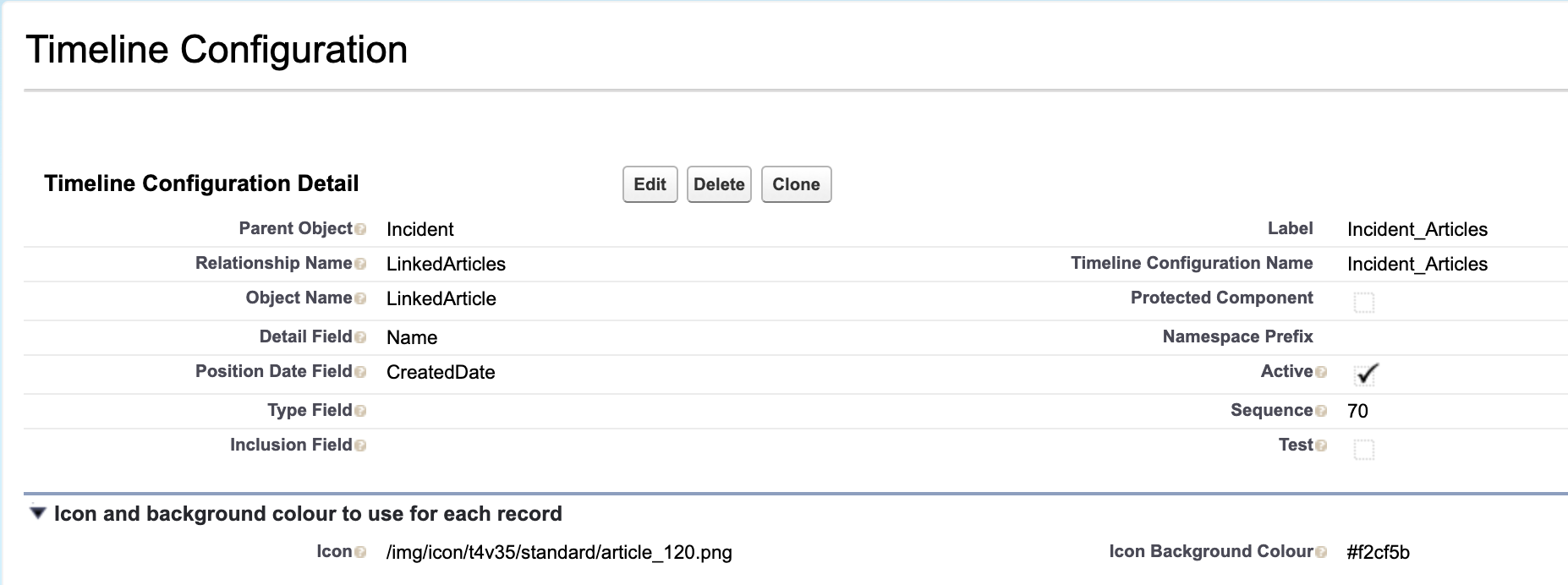This screenshot has height=585, width=1568.
Task: Collapse the Icon and background colour section
Action: click(x=37, y=512)
